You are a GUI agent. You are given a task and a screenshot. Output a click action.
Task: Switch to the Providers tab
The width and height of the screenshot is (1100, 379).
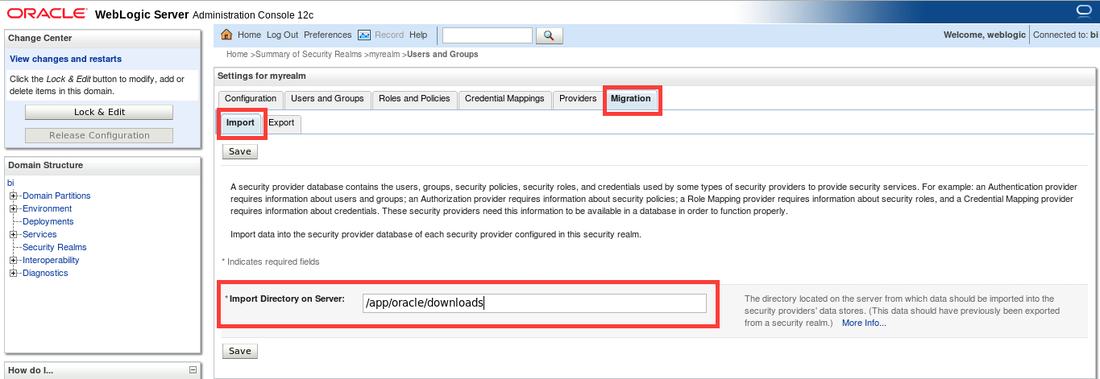pyautogui.click(x=577, y=99)
